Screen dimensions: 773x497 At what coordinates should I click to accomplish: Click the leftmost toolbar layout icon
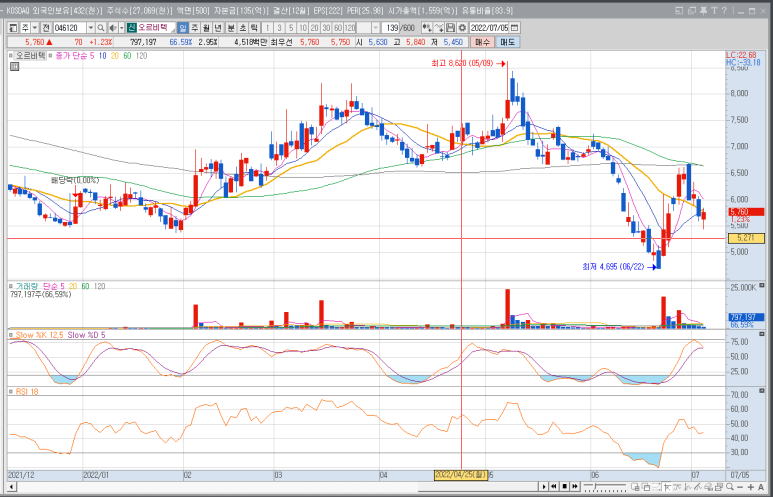13,28
